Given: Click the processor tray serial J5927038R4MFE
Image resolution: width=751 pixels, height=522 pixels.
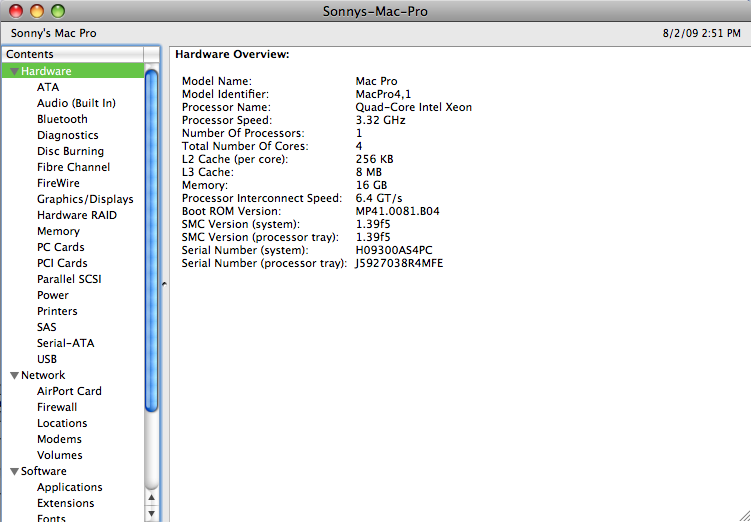Looking at the screenshot, I should click(x=399, y=263).
